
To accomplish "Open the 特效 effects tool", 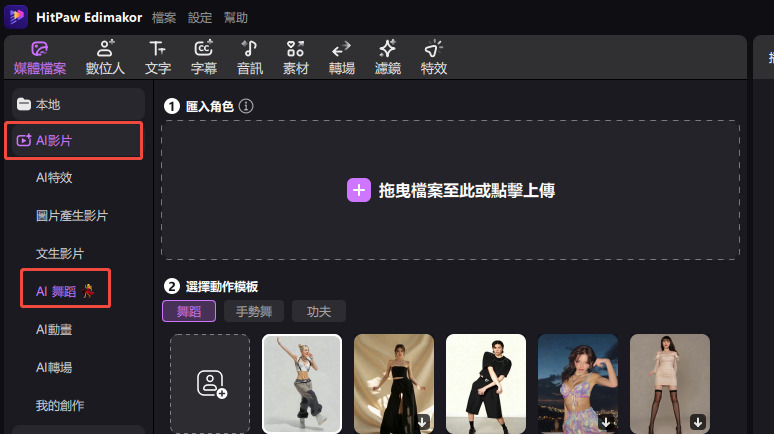I will tap(434, 58).
